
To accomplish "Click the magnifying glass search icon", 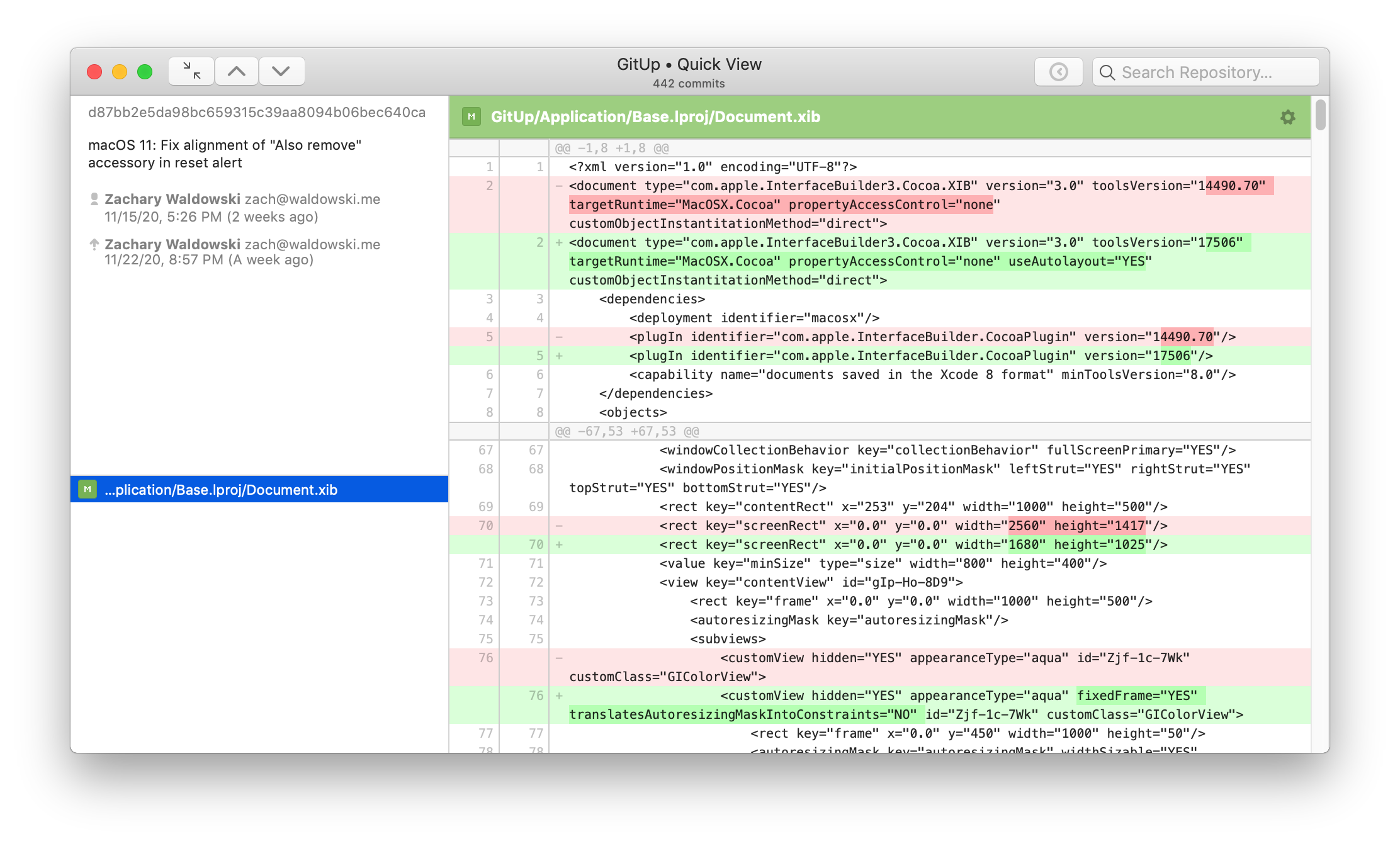I will (1107, 72).
